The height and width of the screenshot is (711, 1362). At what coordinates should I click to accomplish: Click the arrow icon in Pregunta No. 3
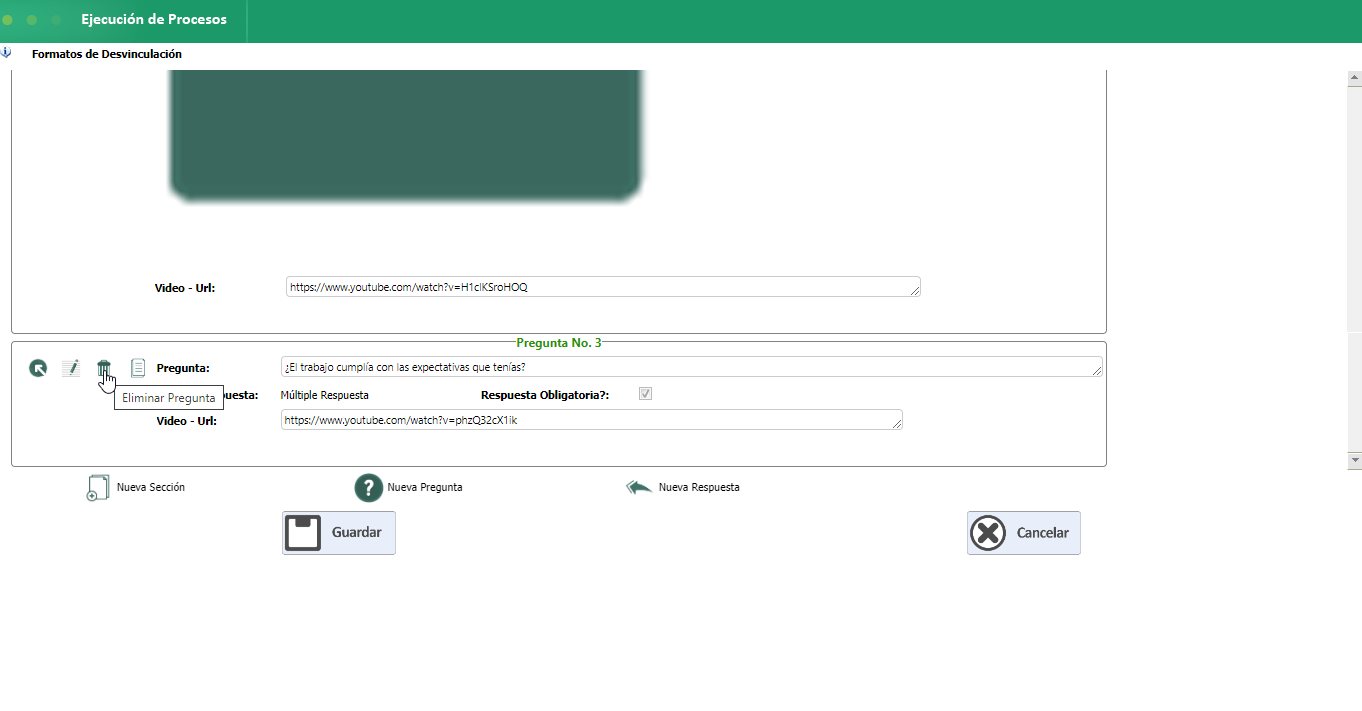coord(38,368)
